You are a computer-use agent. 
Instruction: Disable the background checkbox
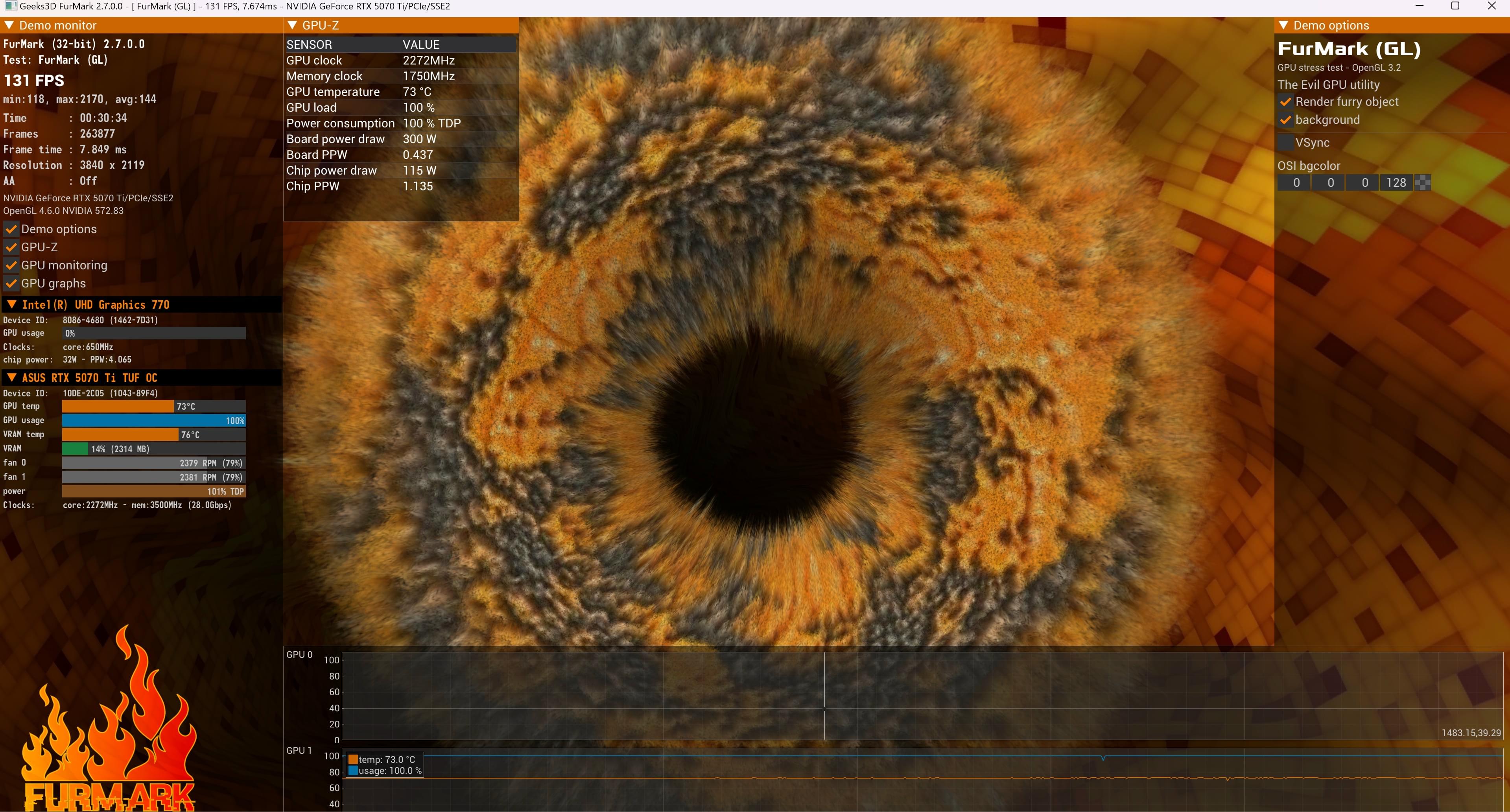click(x=1285, y=120)
